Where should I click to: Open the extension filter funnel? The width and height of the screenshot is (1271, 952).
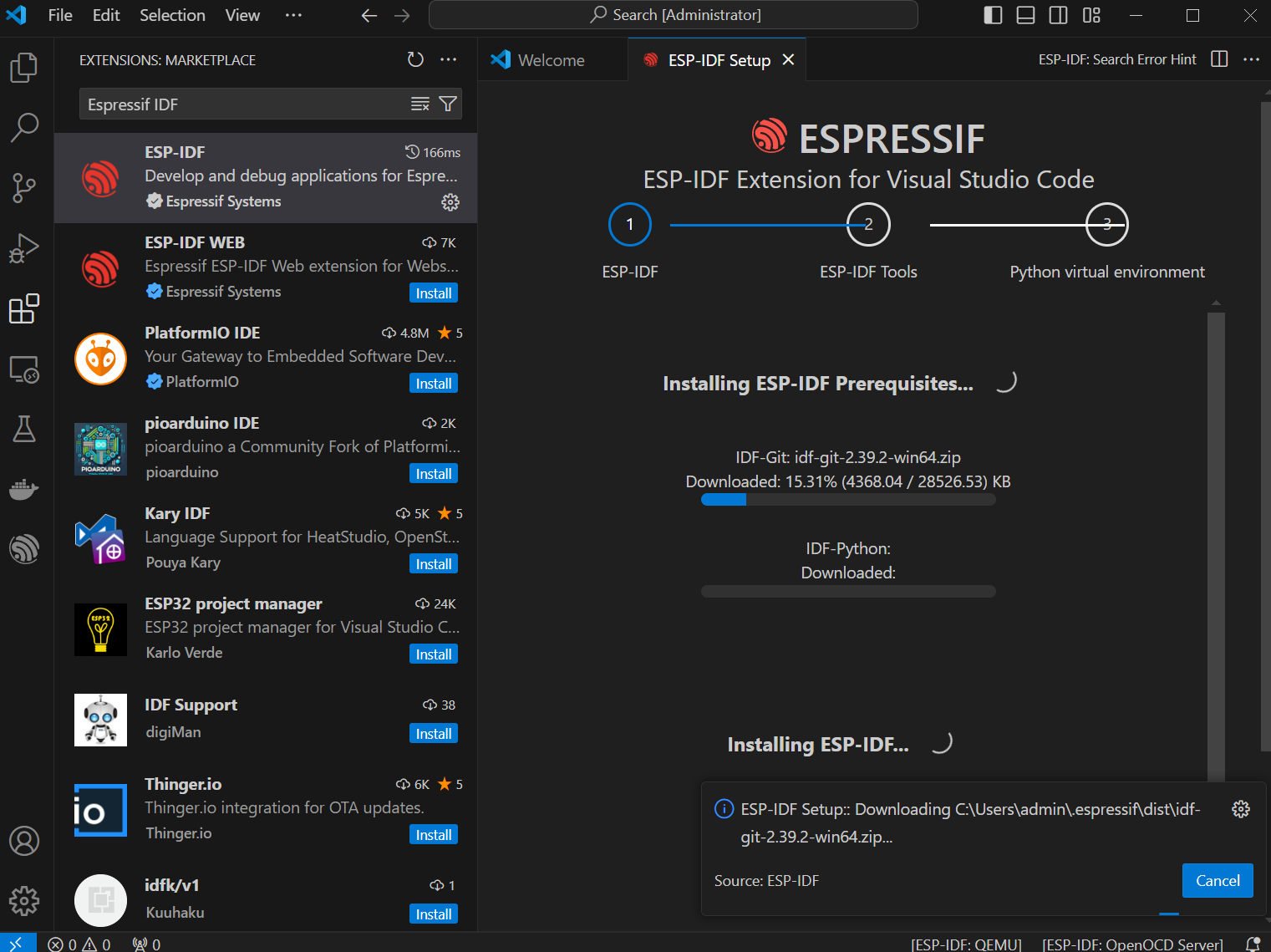(x=448, y=104)
